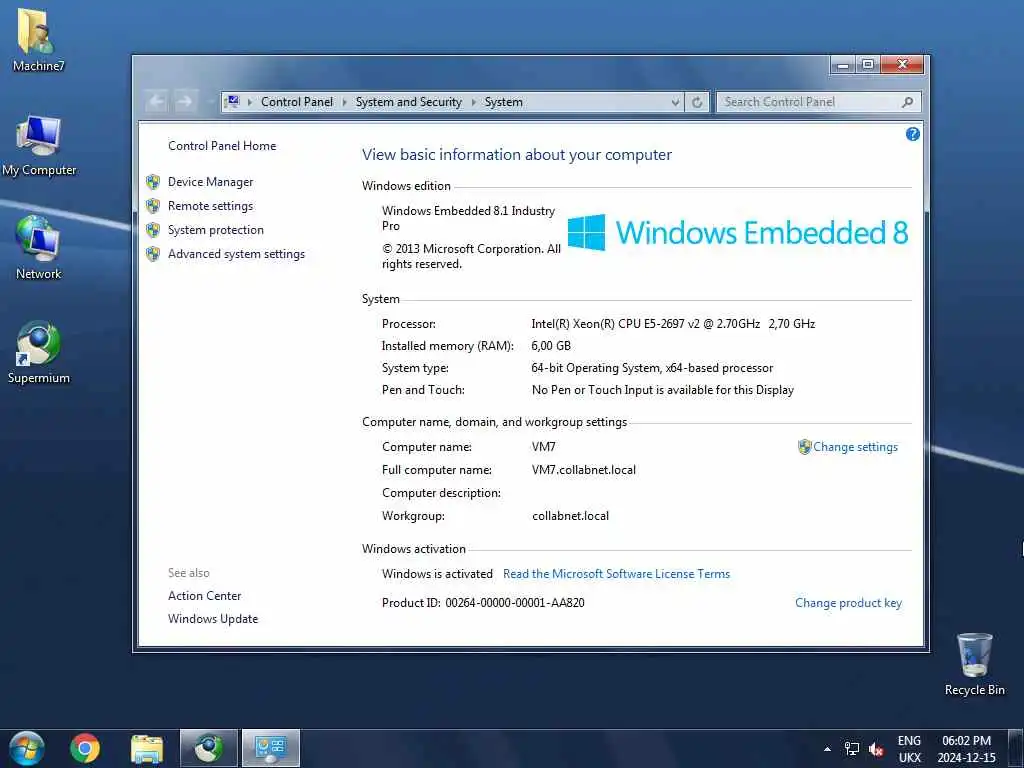Open Control Panel Home

point(222,146)
